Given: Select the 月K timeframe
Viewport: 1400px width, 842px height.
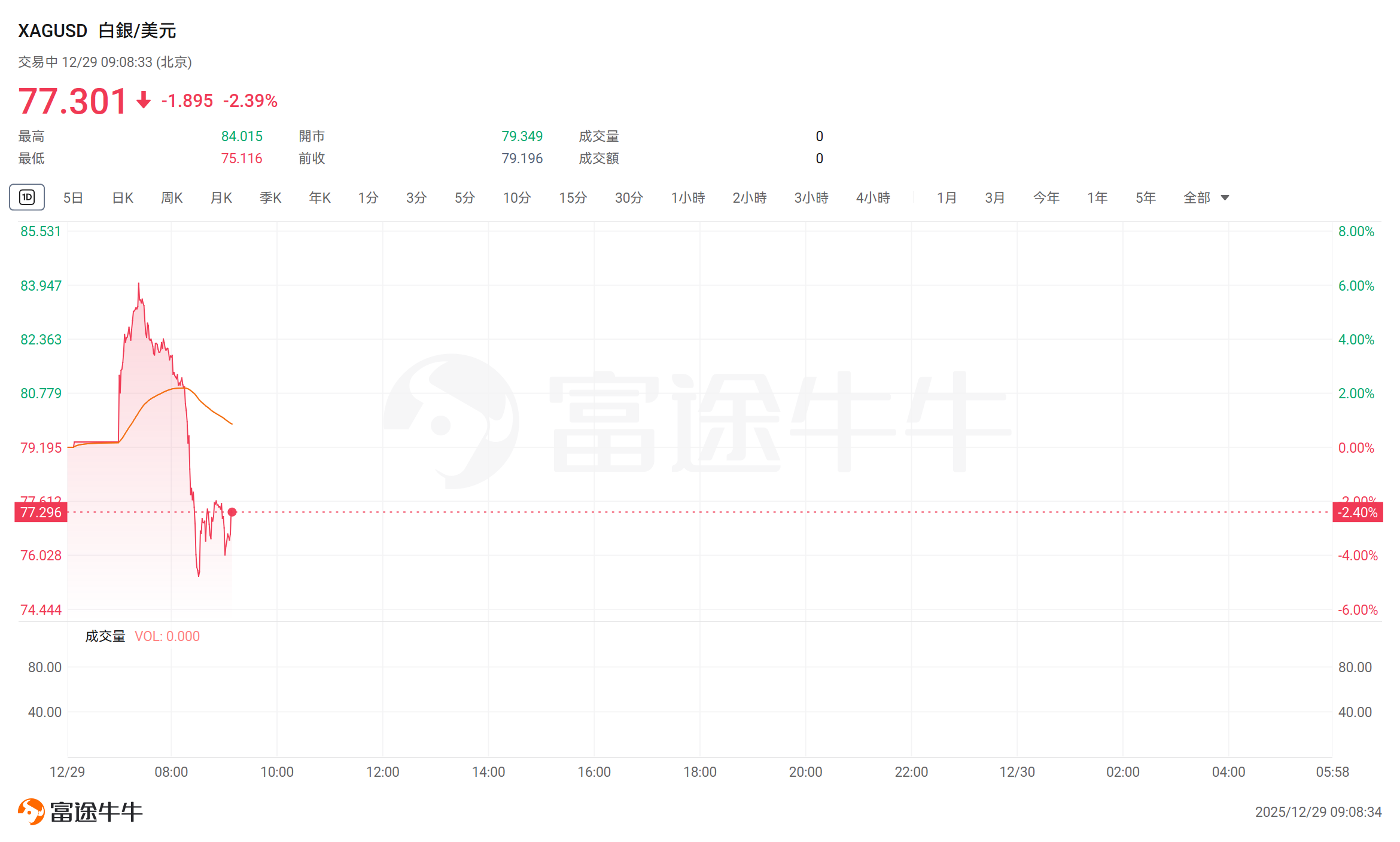Looking at the screenshot, I should 221,197.
